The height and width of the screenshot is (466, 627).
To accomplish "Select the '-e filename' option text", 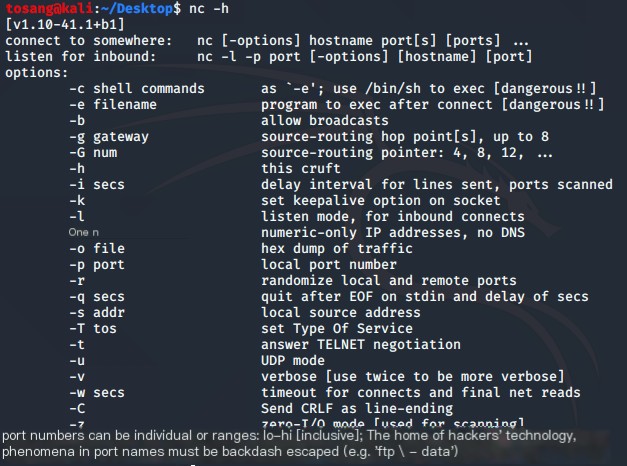I will tap(113, 104).
